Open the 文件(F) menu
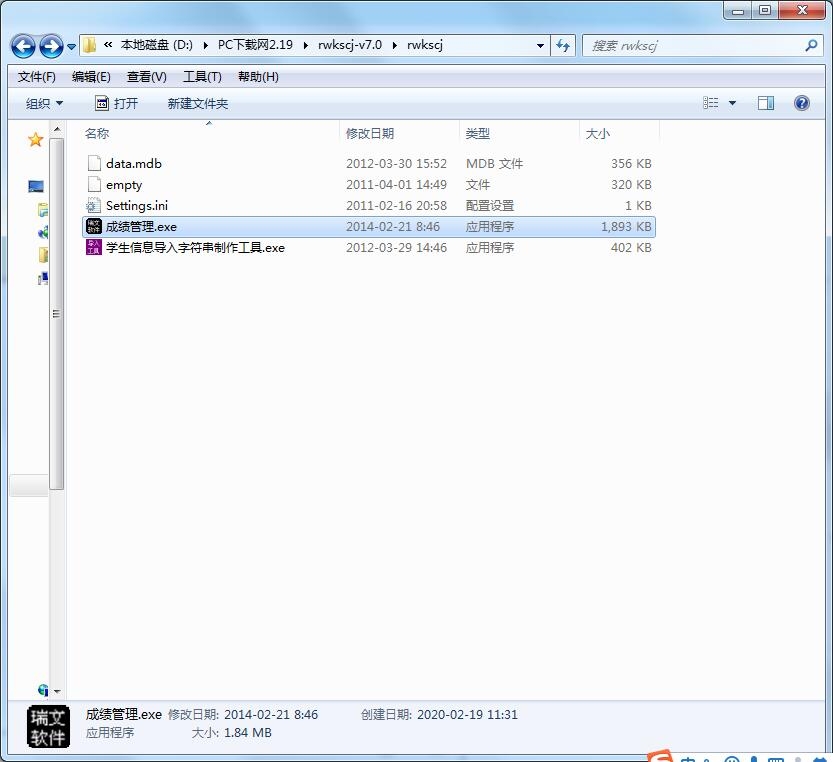833x762 pixels. click(x=37, y=77)
